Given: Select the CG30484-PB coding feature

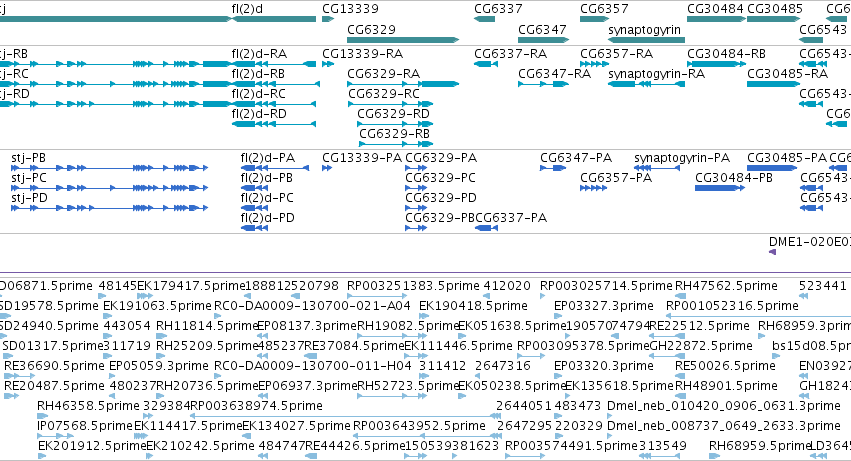Looking at the screenshot, I should point(720,188).
